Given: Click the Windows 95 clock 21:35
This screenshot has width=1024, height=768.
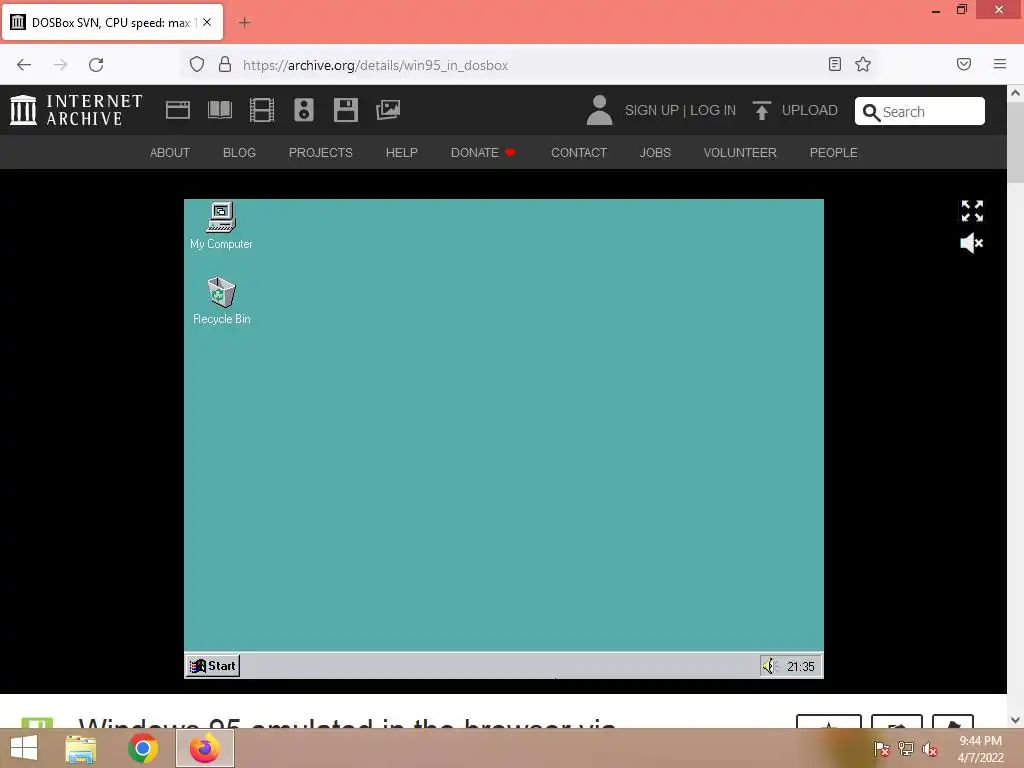Looking at the screenshot, I should point(801,667).
